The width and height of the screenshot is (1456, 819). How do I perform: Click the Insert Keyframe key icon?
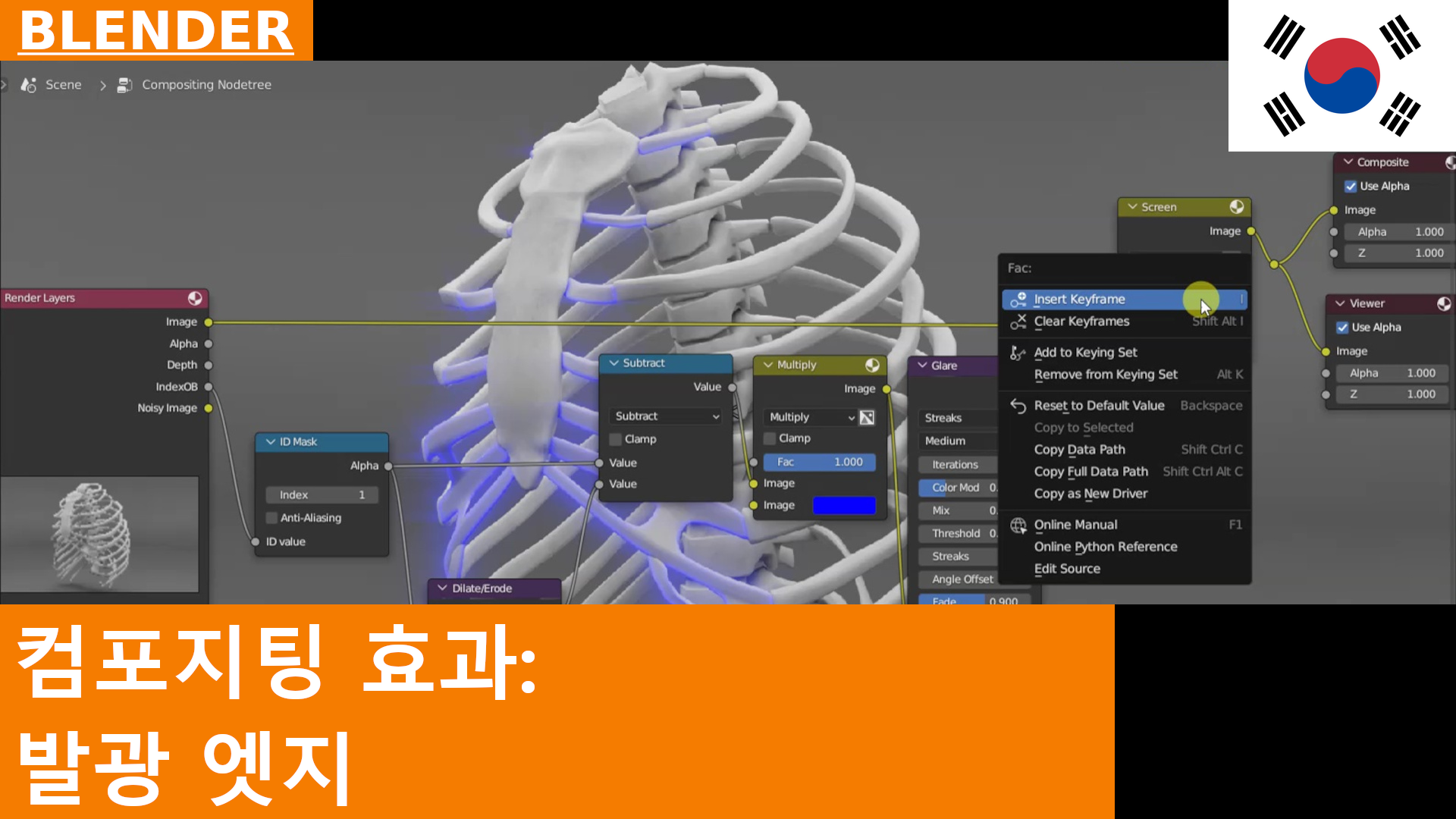(x=1018, y=300)
